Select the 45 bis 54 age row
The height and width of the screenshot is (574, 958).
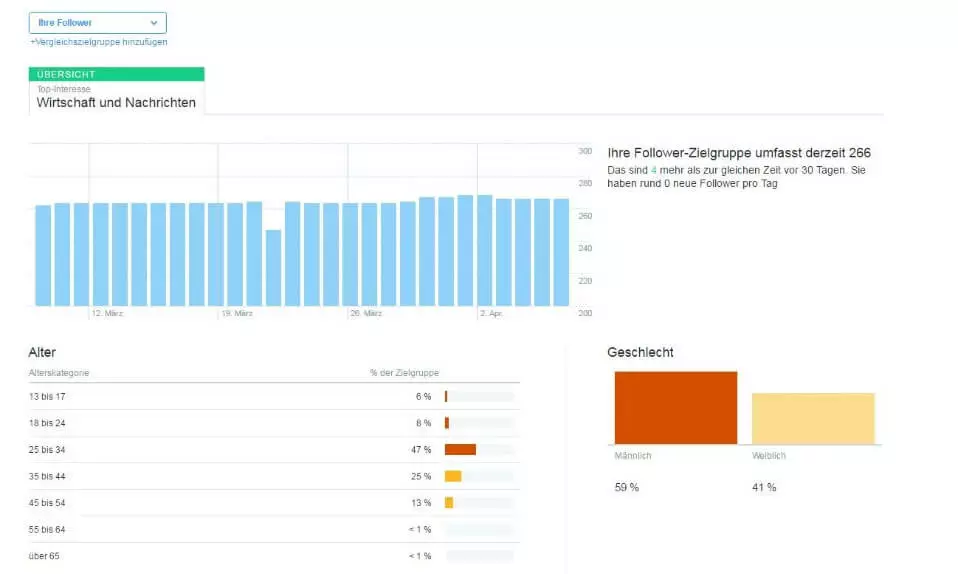click(274, 503)
